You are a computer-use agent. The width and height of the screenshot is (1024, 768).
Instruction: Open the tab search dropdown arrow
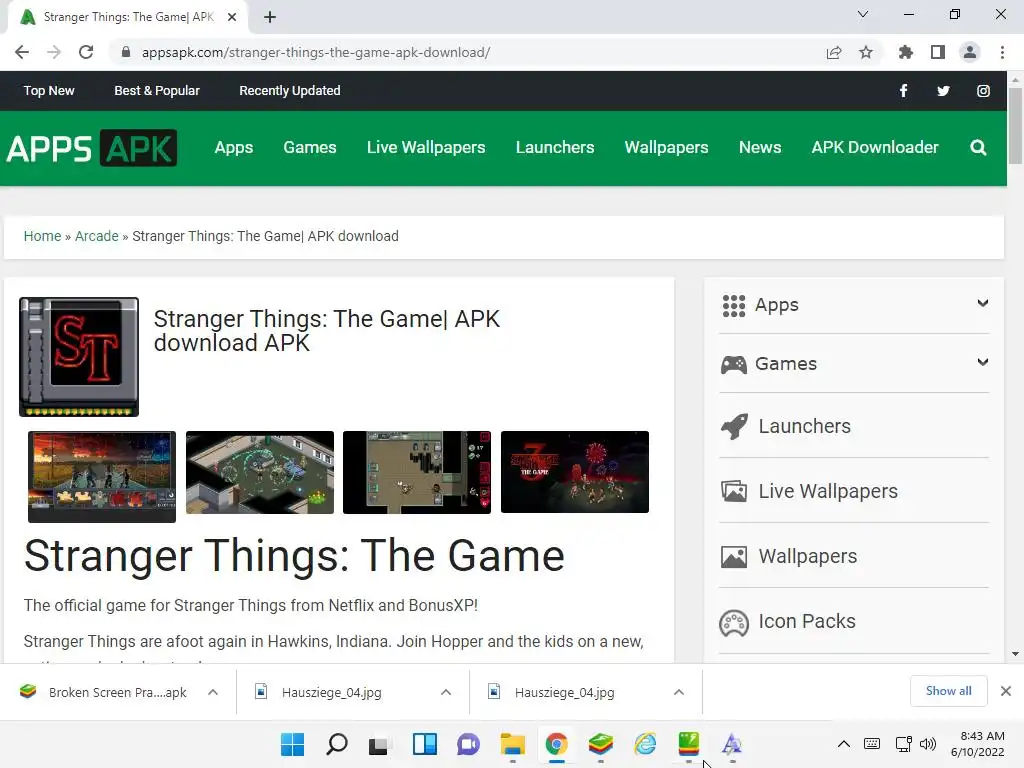tap(863, 14)
